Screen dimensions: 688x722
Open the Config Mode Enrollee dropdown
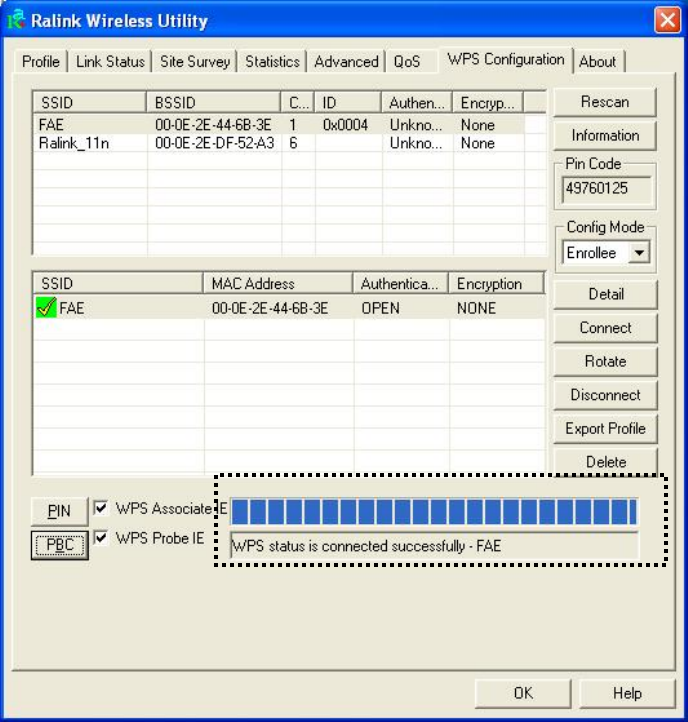click(x=639, y=253)
